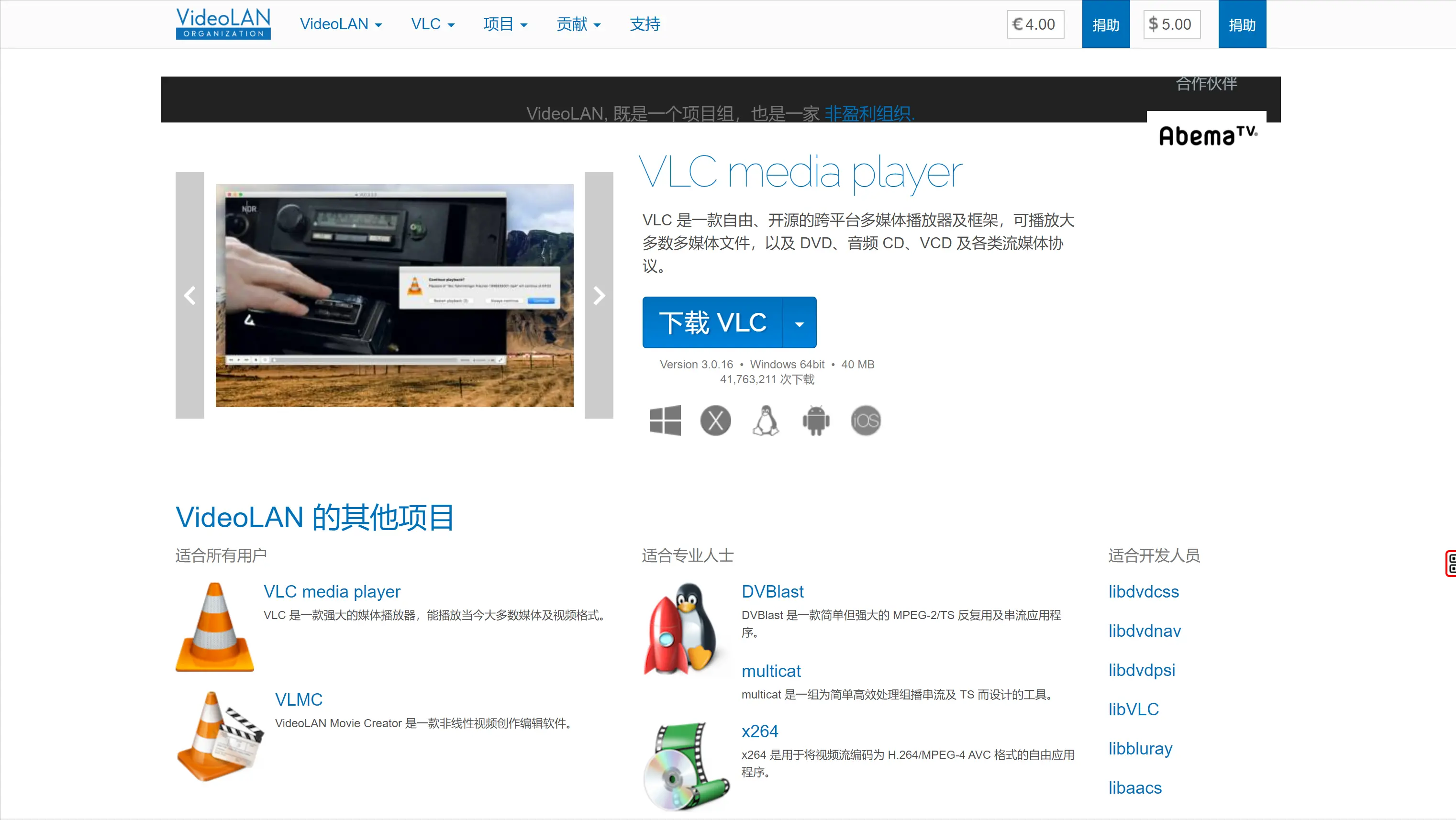
Task: Click the VLC orange cone icon
Action: point(215,627)
